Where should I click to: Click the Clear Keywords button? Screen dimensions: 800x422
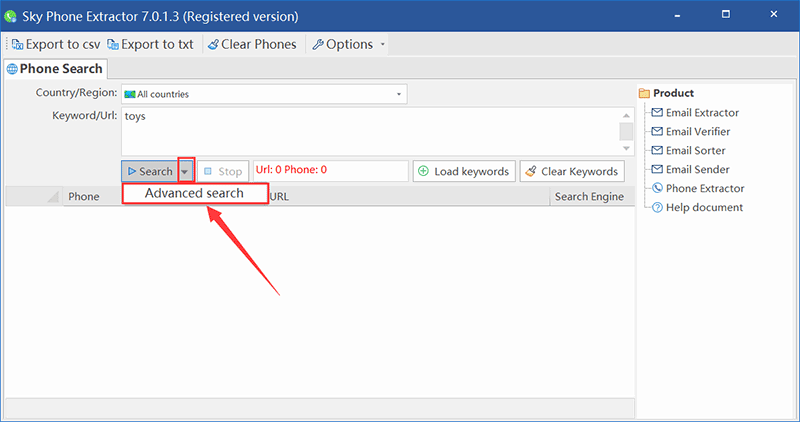pyautogui.click(x=571, y=171)
